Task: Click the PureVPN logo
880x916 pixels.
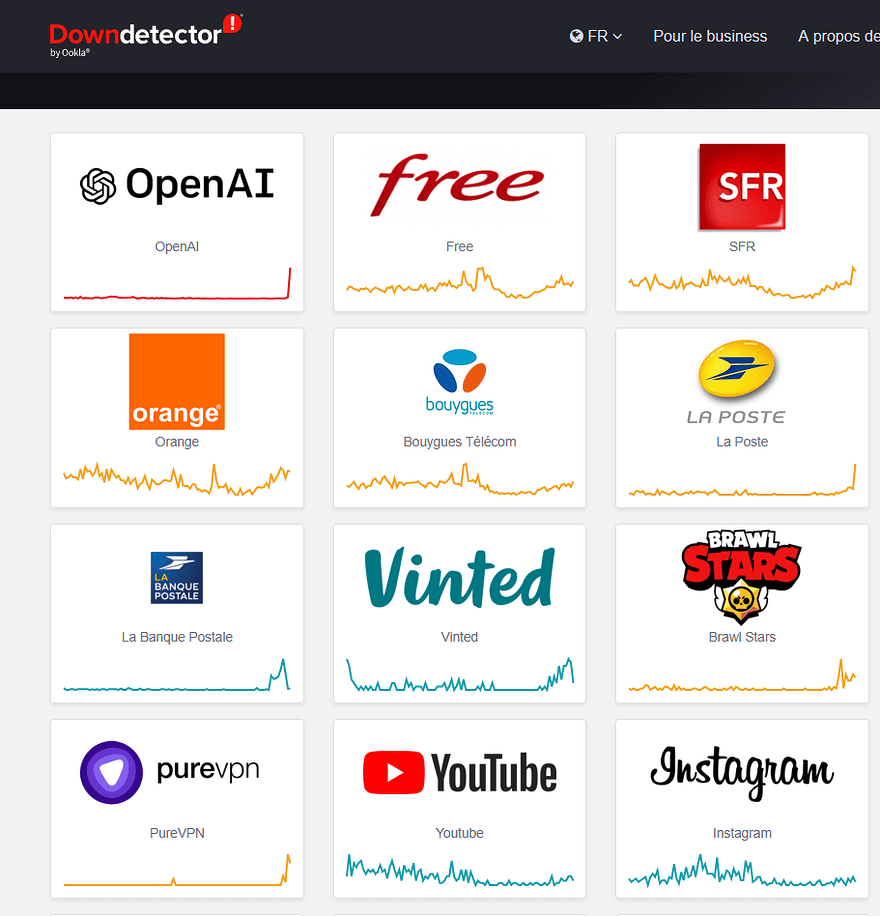Action: click(x=177, y=772)
